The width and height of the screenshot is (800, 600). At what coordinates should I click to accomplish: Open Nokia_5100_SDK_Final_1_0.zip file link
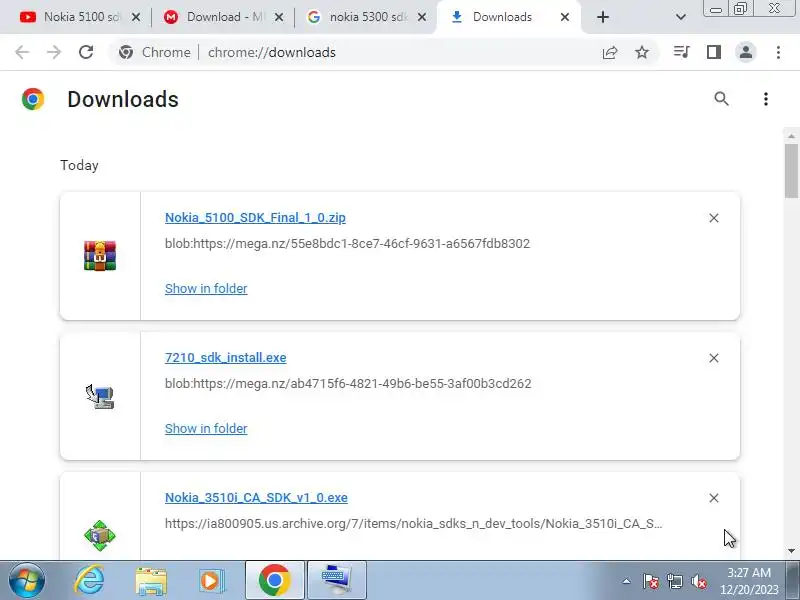[x=255, y=218]
